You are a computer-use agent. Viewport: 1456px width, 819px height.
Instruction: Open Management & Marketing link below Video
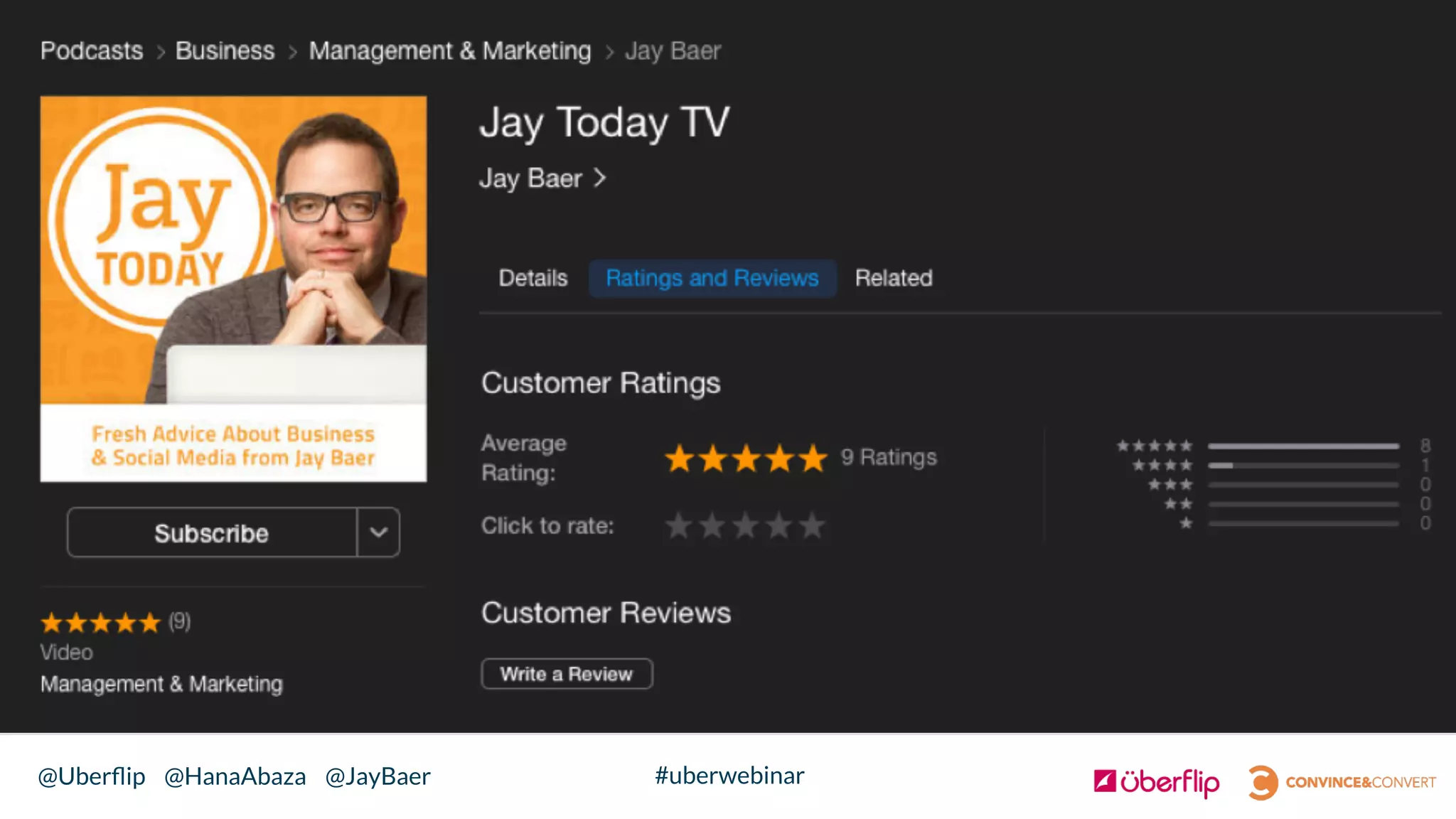point(161,684)
